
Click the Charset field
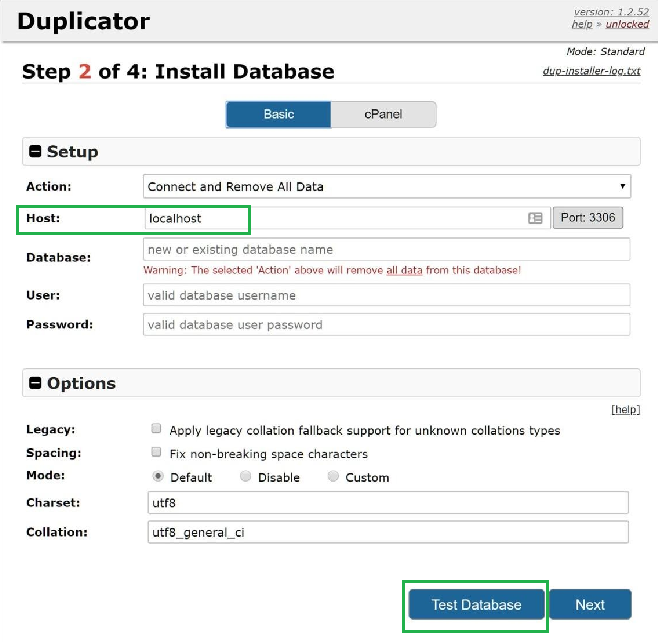click(388, 503)
